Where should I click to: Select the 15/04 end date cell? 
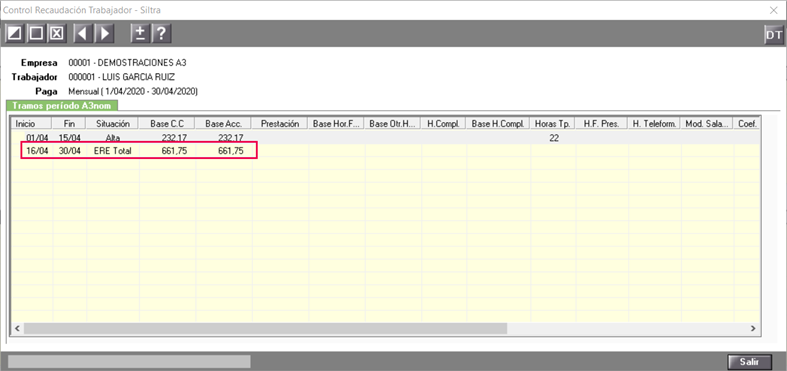69,138
